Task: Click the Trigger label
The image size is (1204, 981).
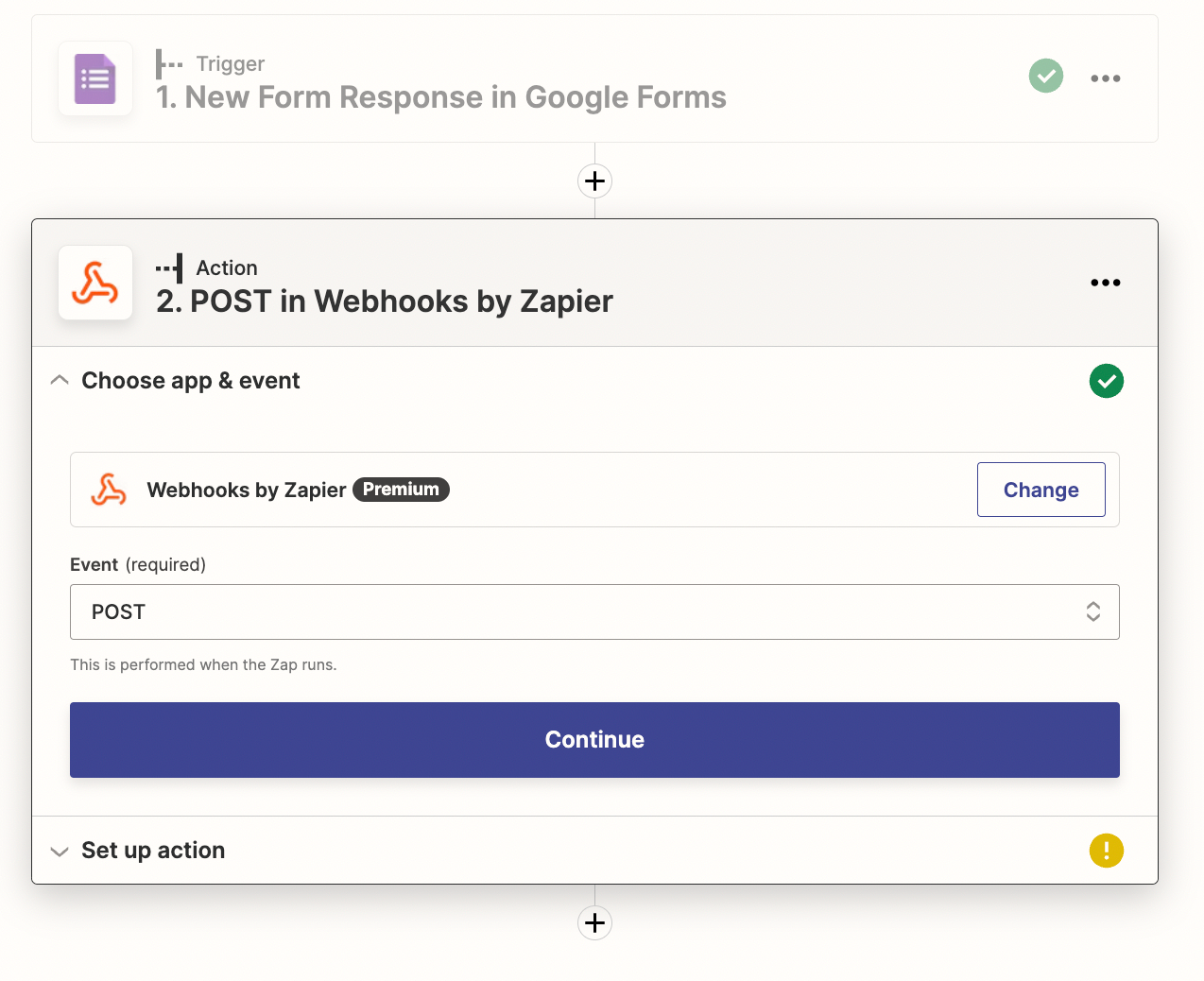Action: tap(231, 64)
